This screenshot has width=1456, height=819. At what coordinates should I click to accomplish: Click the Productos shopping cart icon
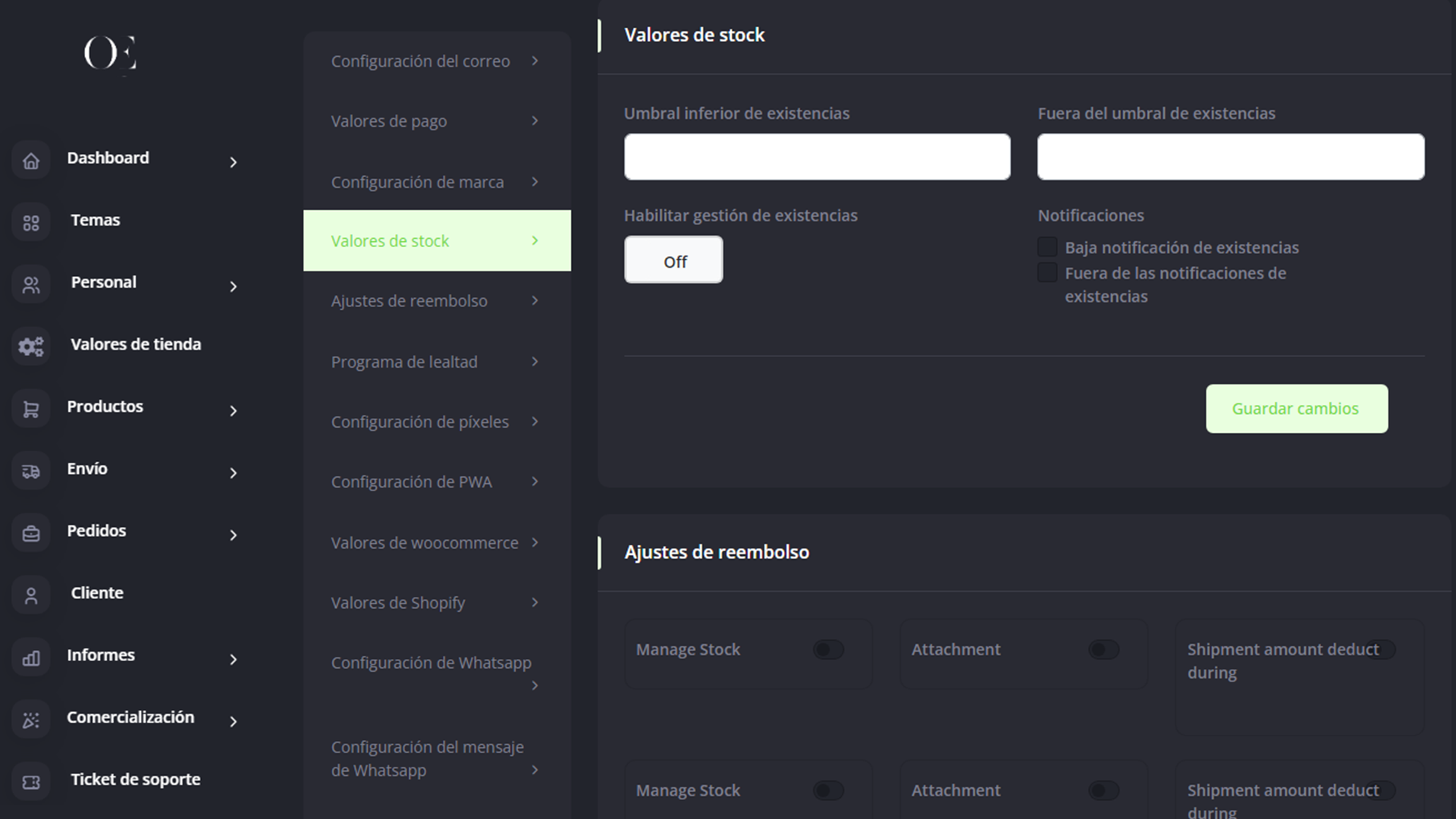click(x=31, y=409)
